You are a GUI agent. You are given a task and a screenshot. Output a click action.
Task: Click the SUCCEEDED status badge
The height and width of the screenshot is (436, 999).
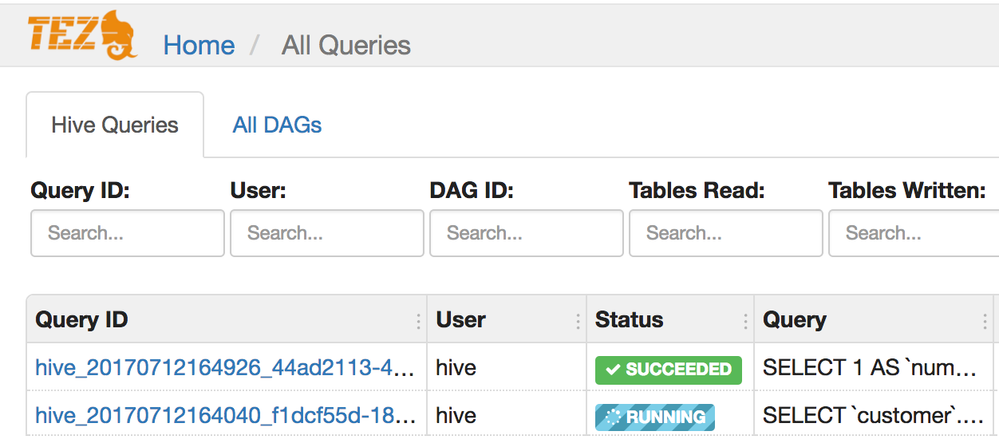coord(668,369)
